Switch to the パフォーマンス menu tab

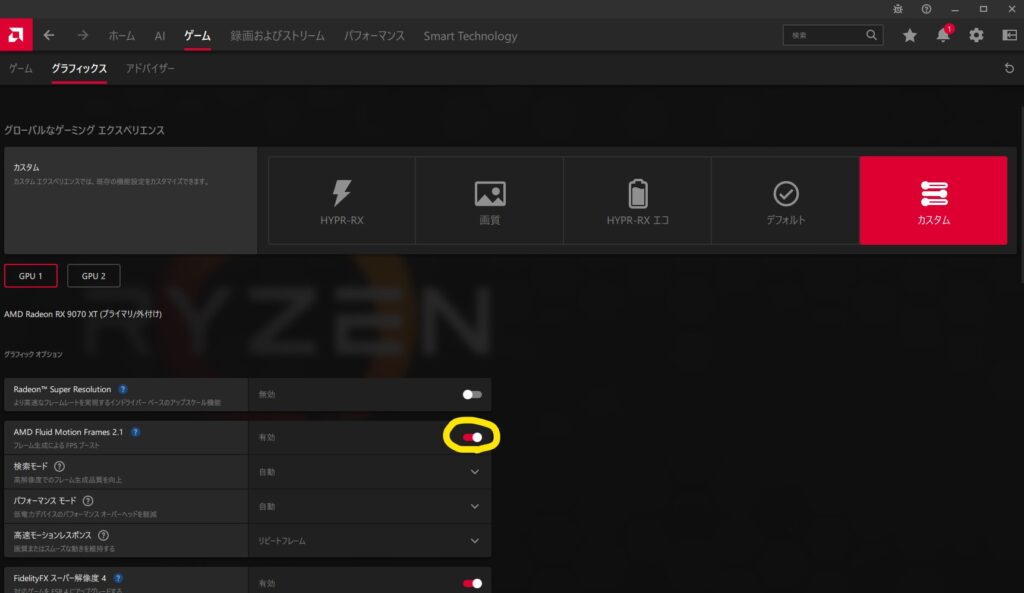(x=374, y=36)
